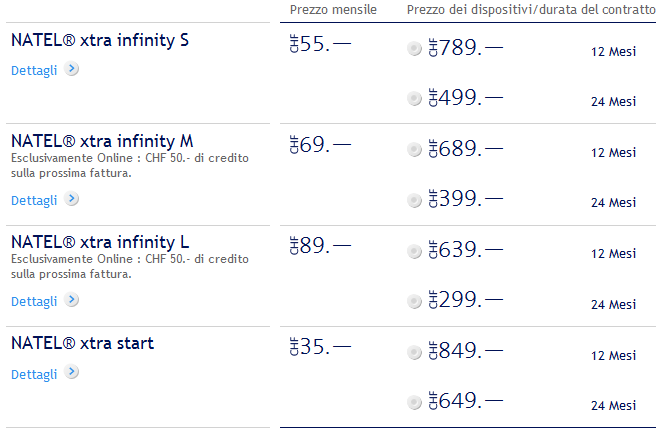Click the NATEL xtra infinity L title
Image resolution: width=663 pixels, height=434 pixels.
click(x=100, y=242)
